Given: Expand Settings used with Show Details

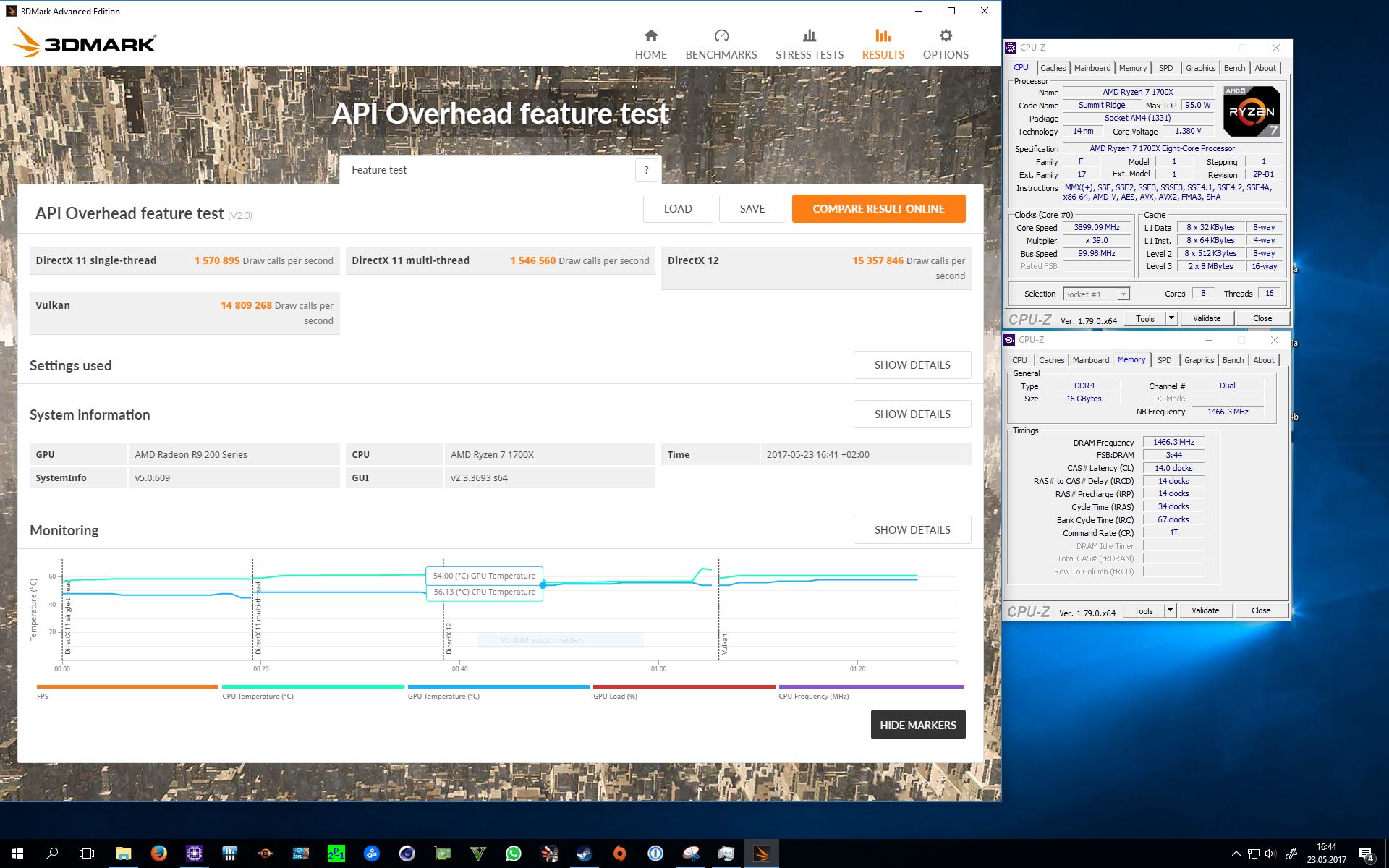Looking at the screenshot, I should point(912,365).
